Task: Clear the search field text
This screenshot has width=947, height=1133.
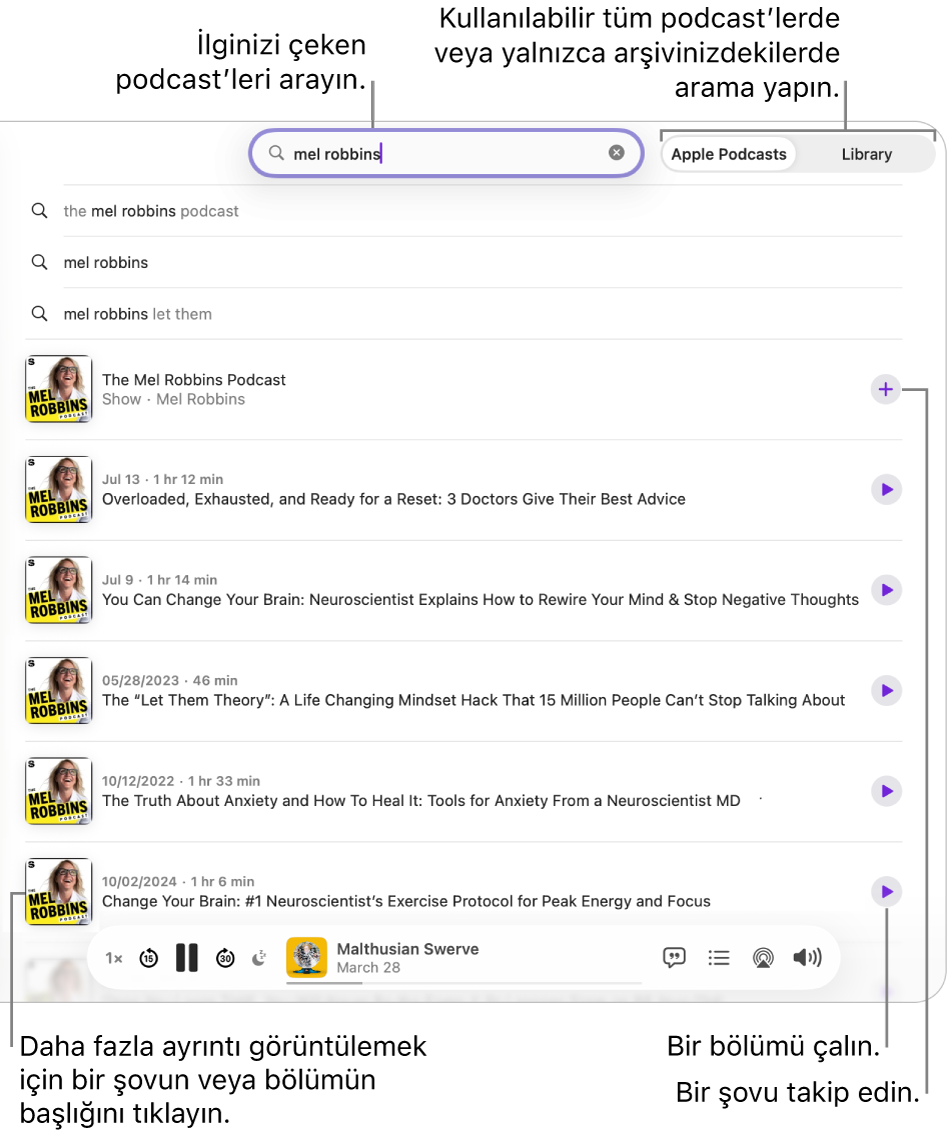Action: [x=616, y=153]
